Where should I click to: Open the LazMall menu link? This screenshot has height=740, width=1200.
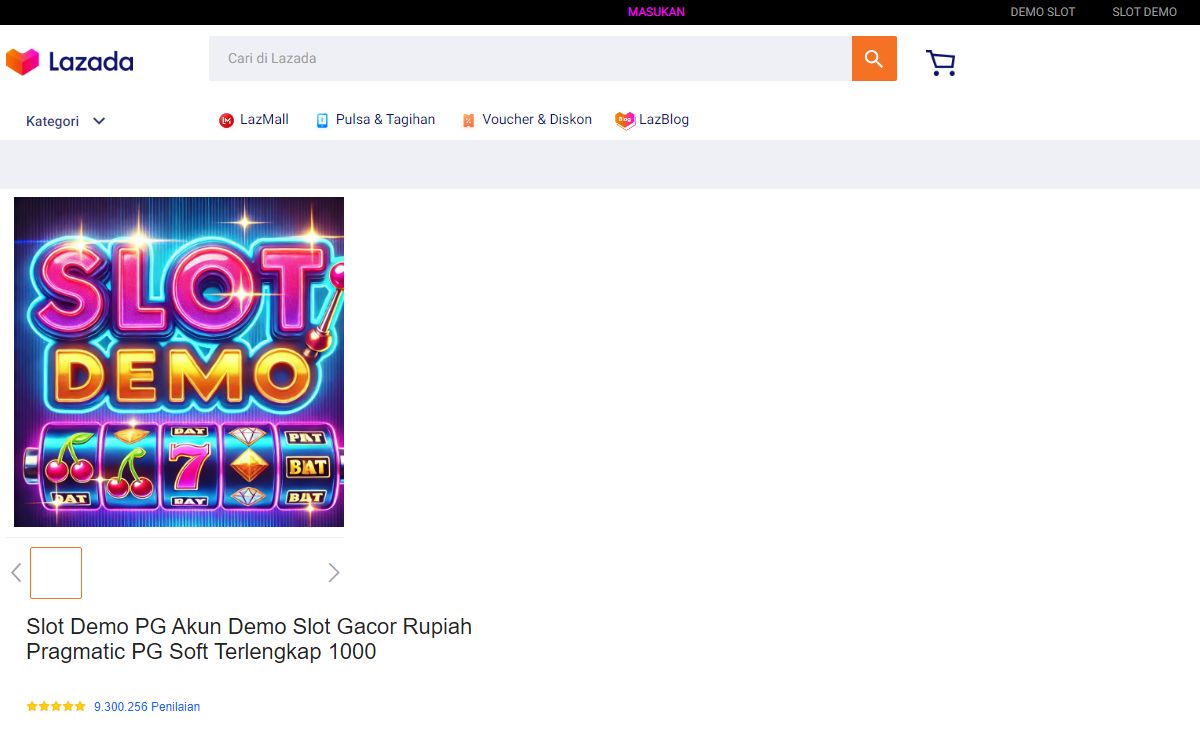(264, 119)
